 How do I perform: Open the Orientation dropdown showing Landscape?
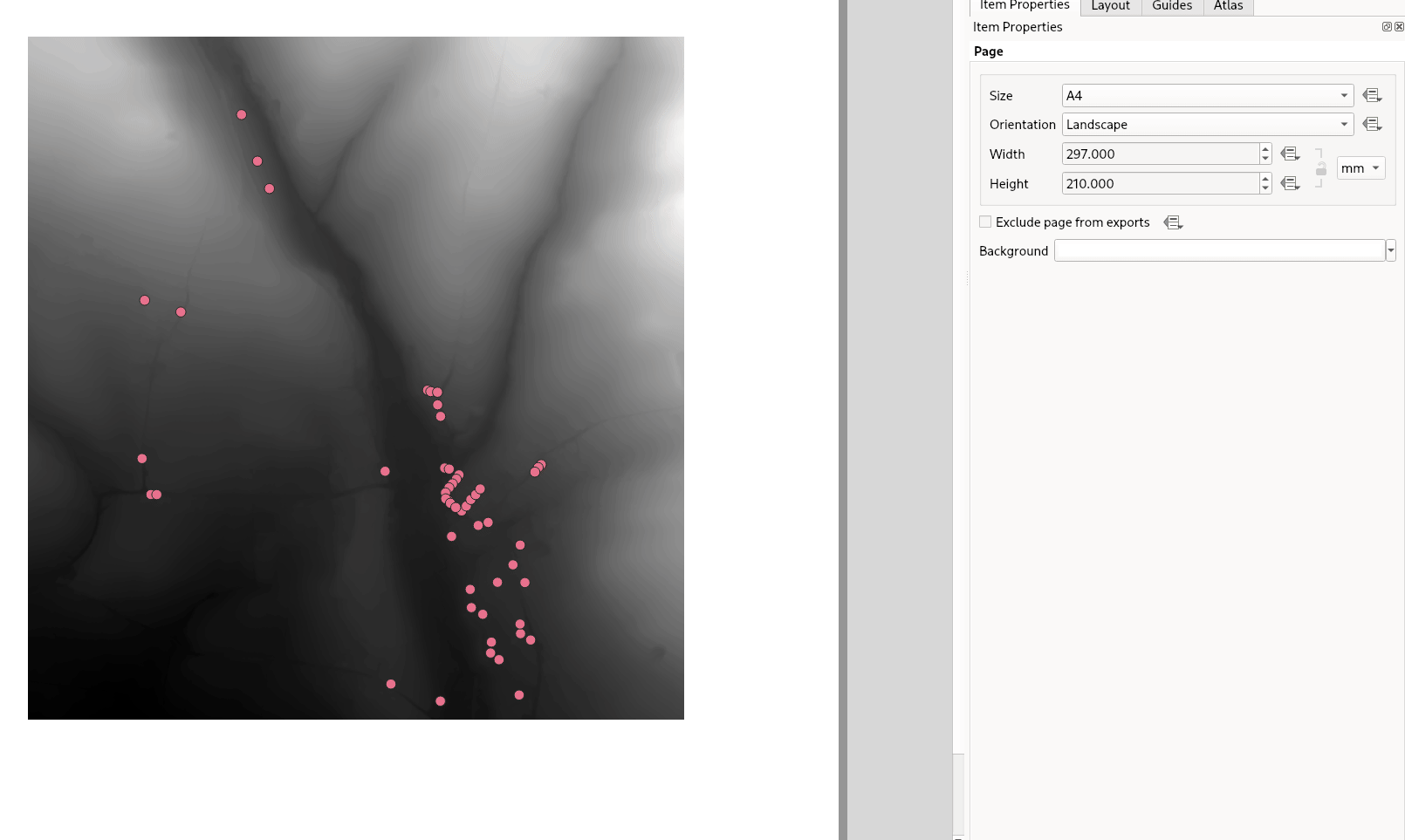tap(1207, 125)
